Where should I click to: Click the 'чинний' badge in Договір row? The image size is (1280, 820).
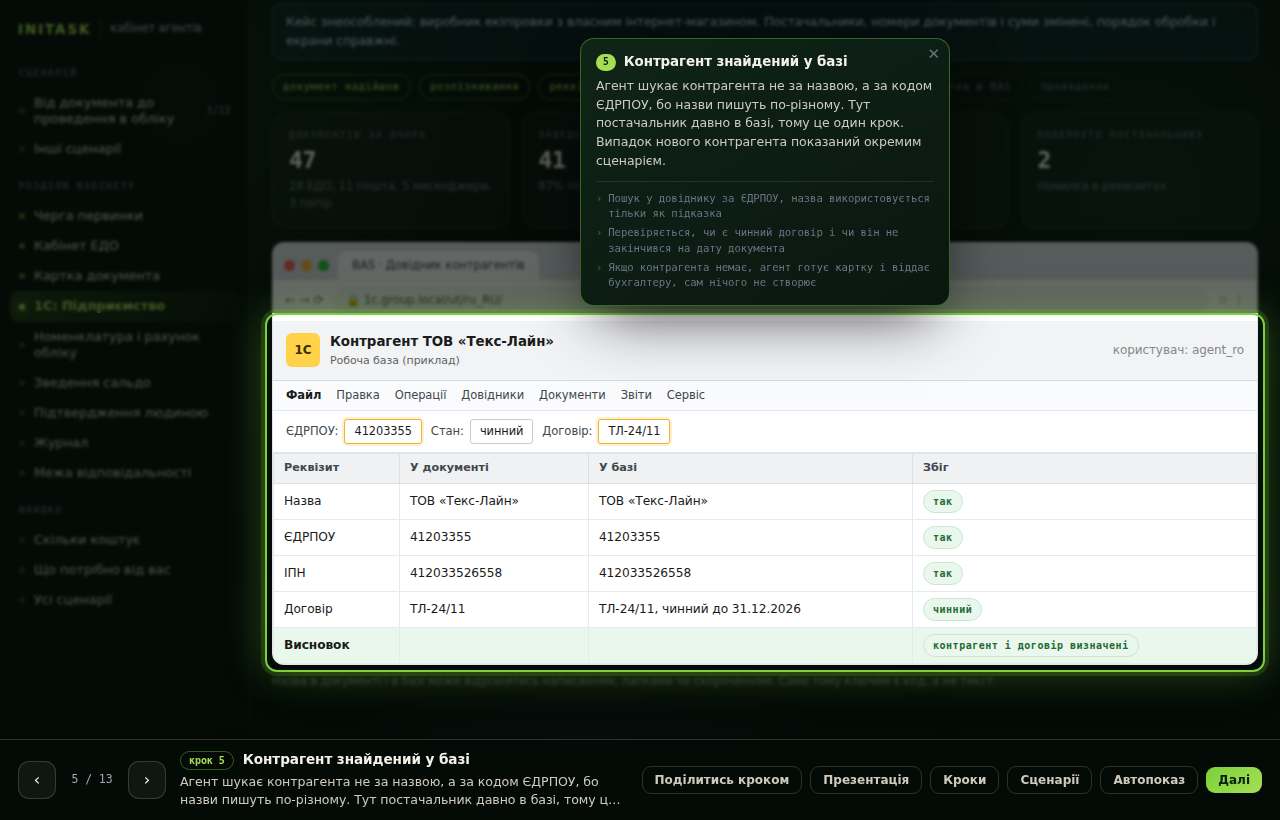pyautogui.click(x=953, y=610)
